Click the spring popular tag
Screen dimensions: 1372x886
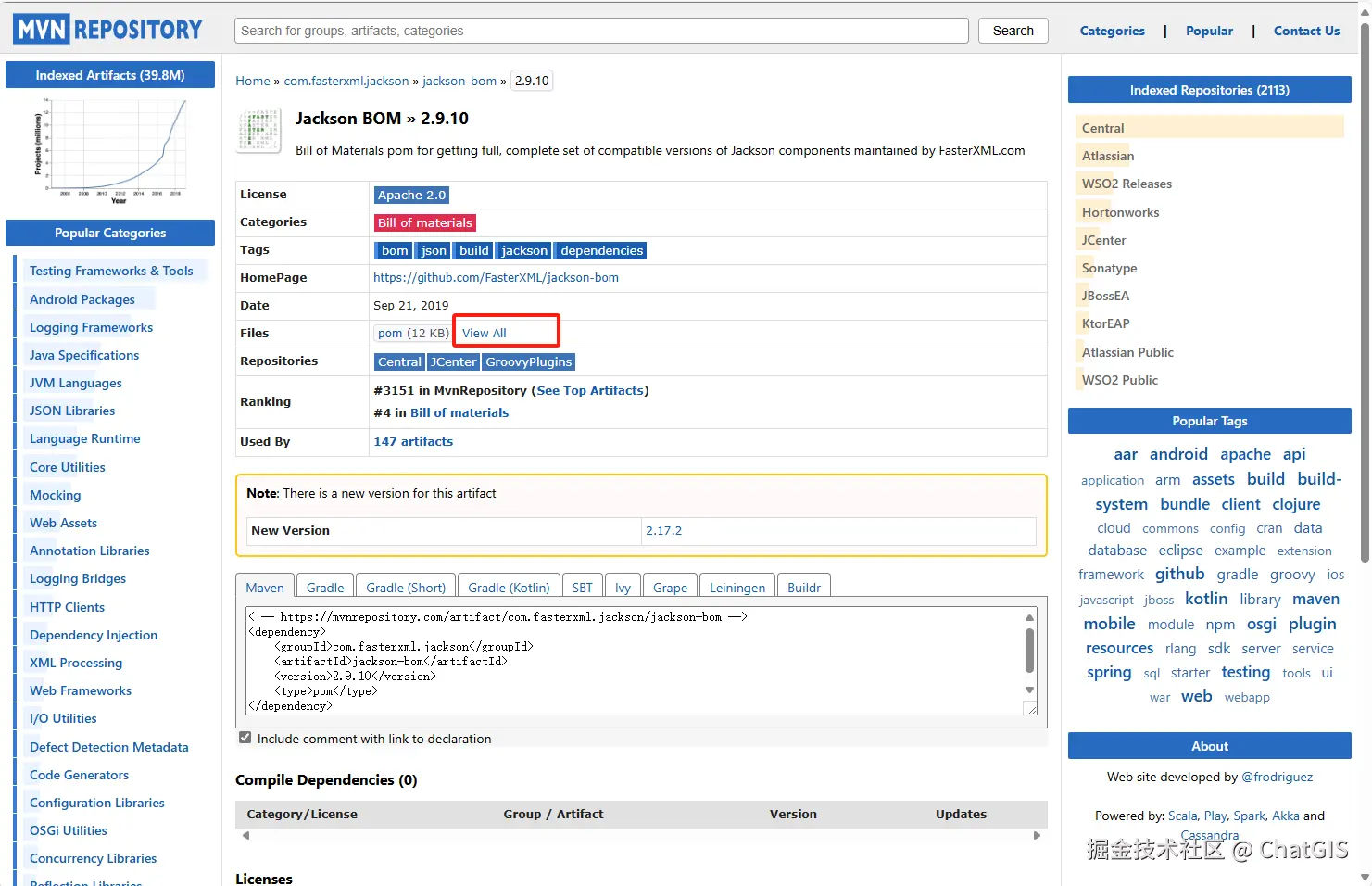(x=1109, y=673)
